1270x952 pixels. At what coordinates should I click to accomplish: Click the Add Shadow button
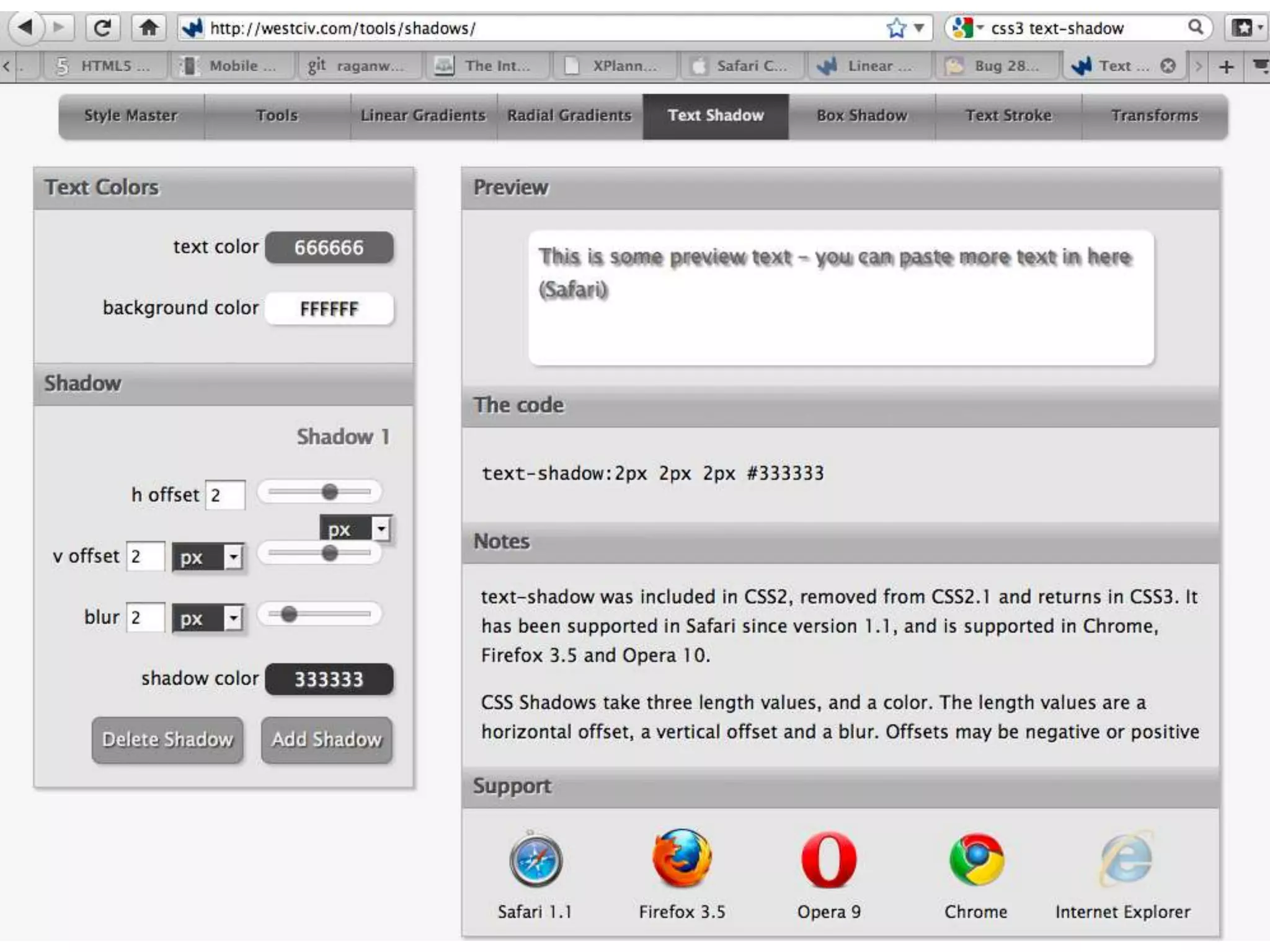click(x=327, y=739)
